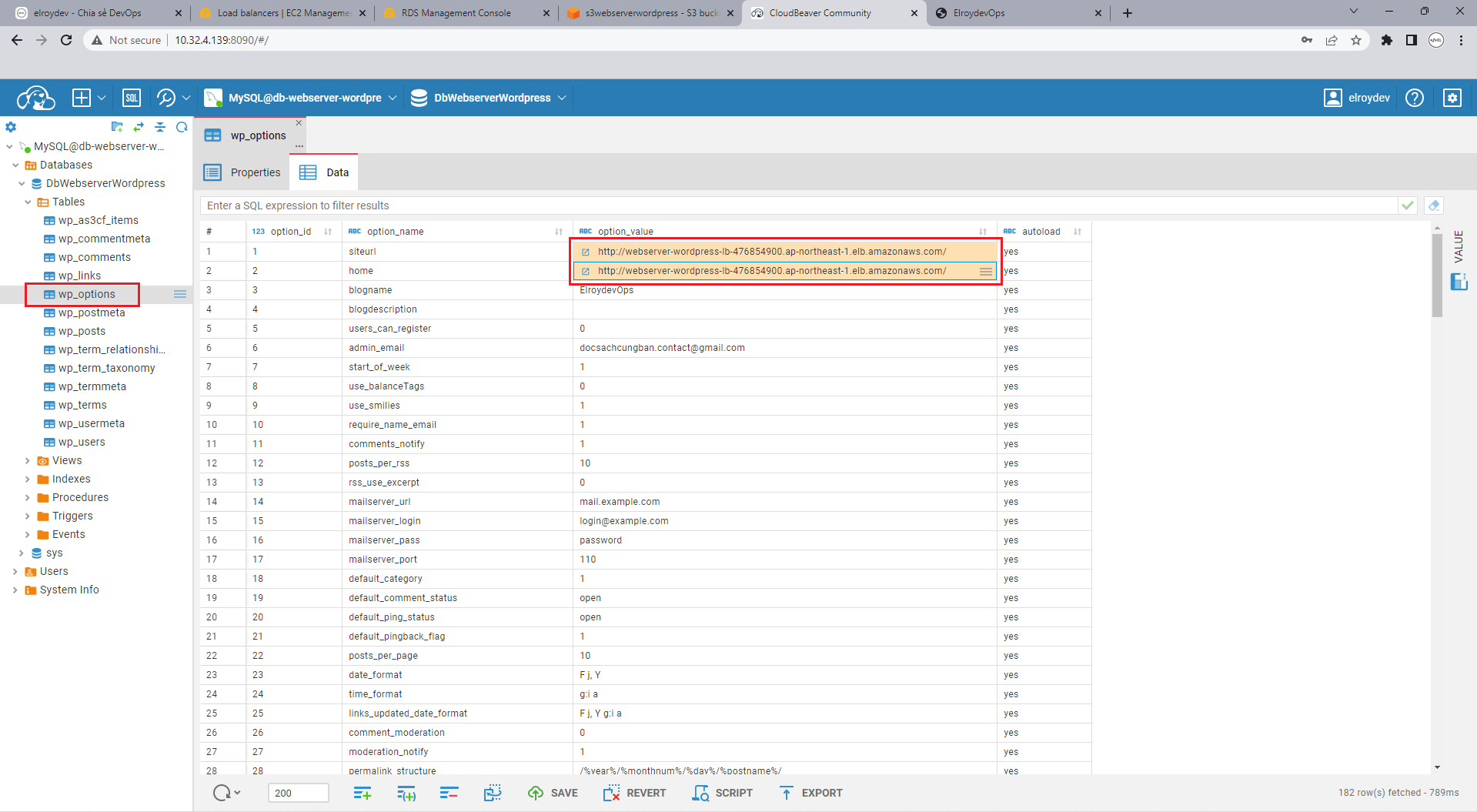Clear the filter with eraser icon
This screenshot has height=812, width=1477.
1433,206
